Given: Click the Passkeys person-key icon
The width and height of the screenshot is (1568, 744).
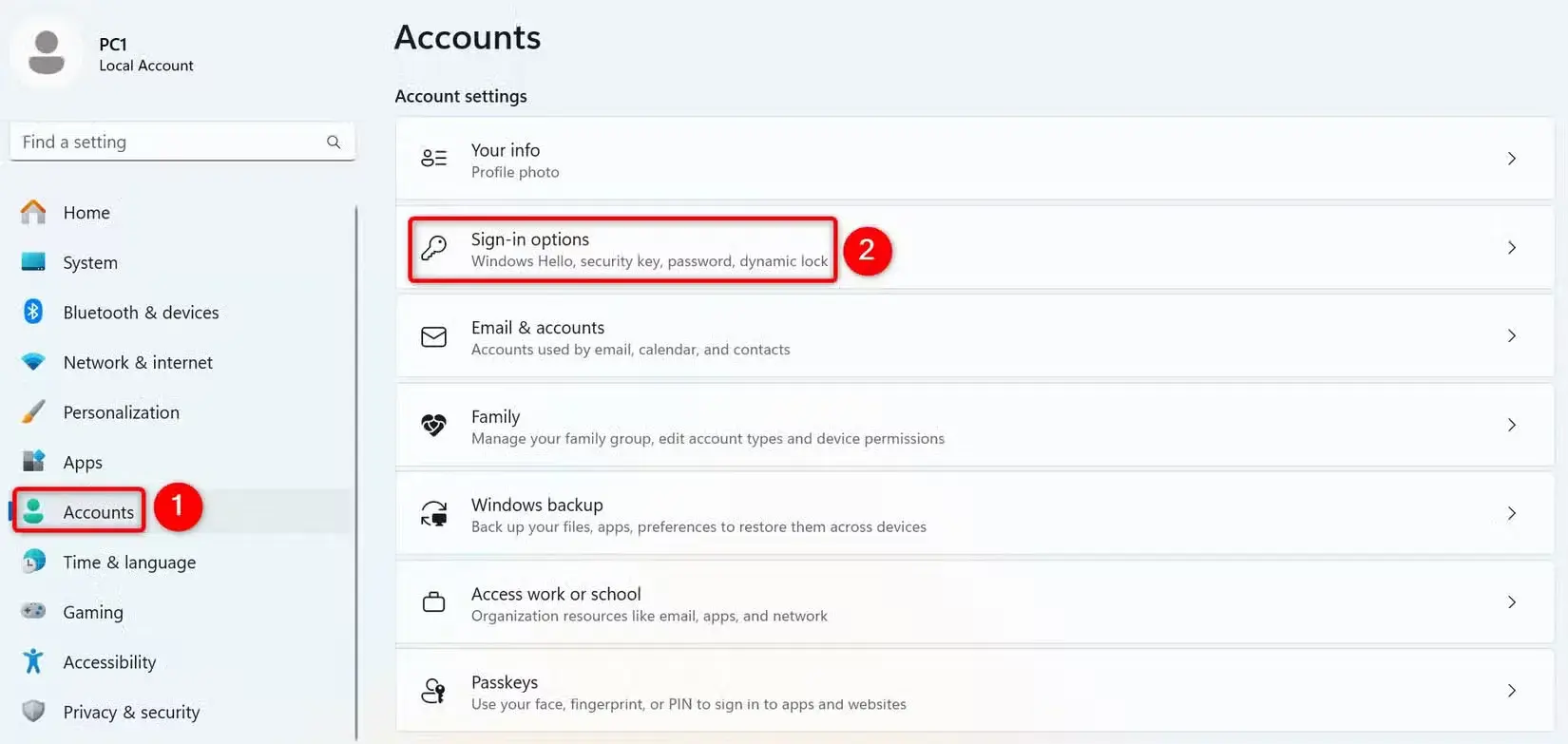Looking at the screenshot, I should tap(434, 691).
